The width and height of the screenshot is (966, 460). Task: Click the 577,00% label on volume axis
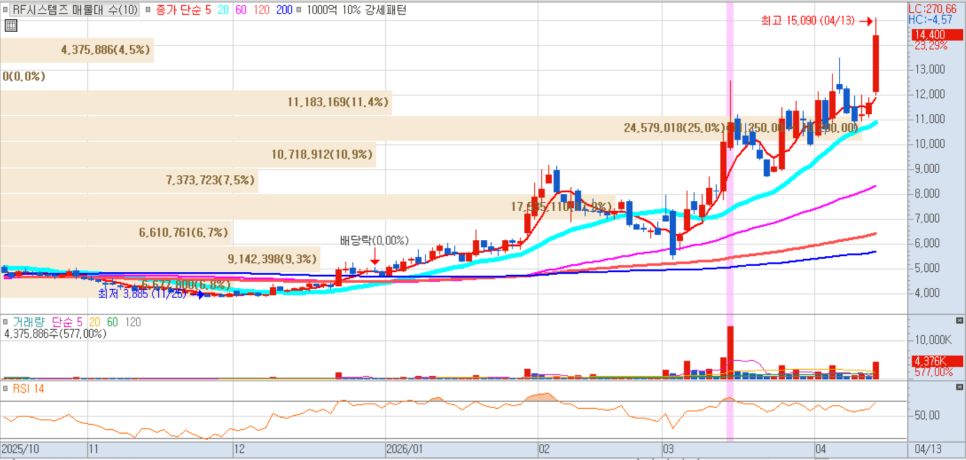(x=933, y=373)
